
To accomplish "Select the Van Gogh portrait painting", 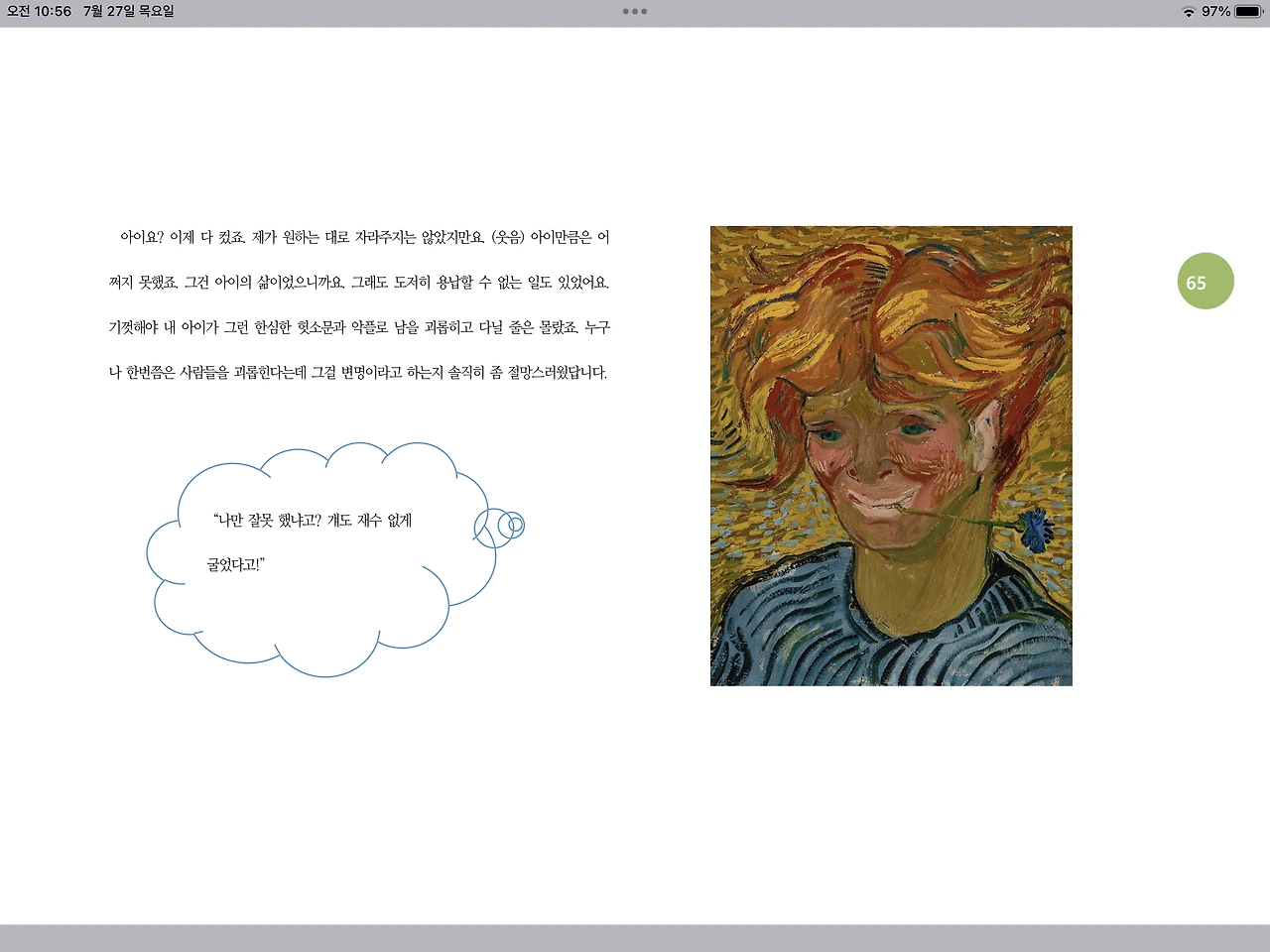I will (x=890, y=455).
